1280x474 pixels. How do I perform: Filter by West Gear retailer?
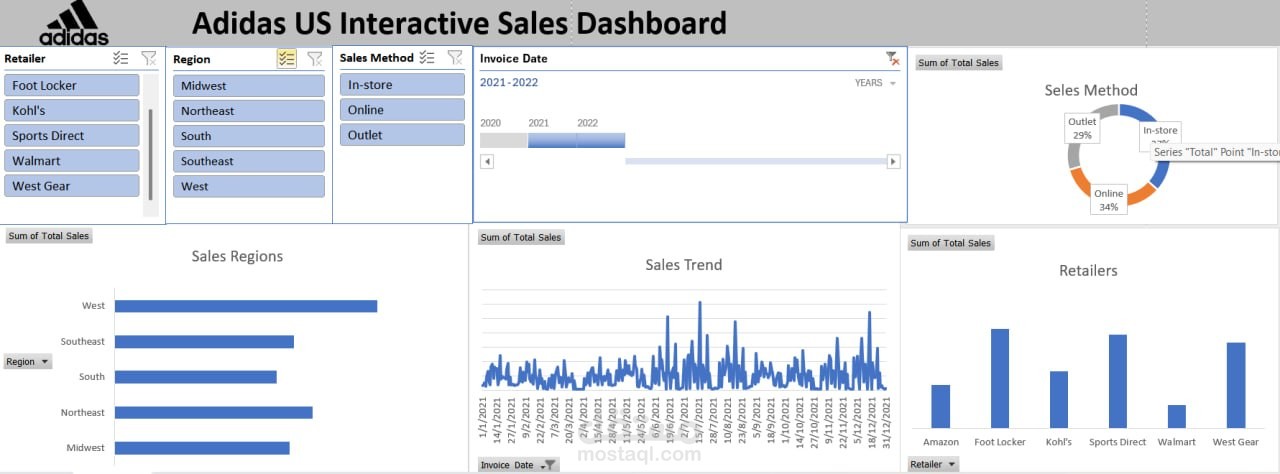pyautogui.click(x=72, y=185)
